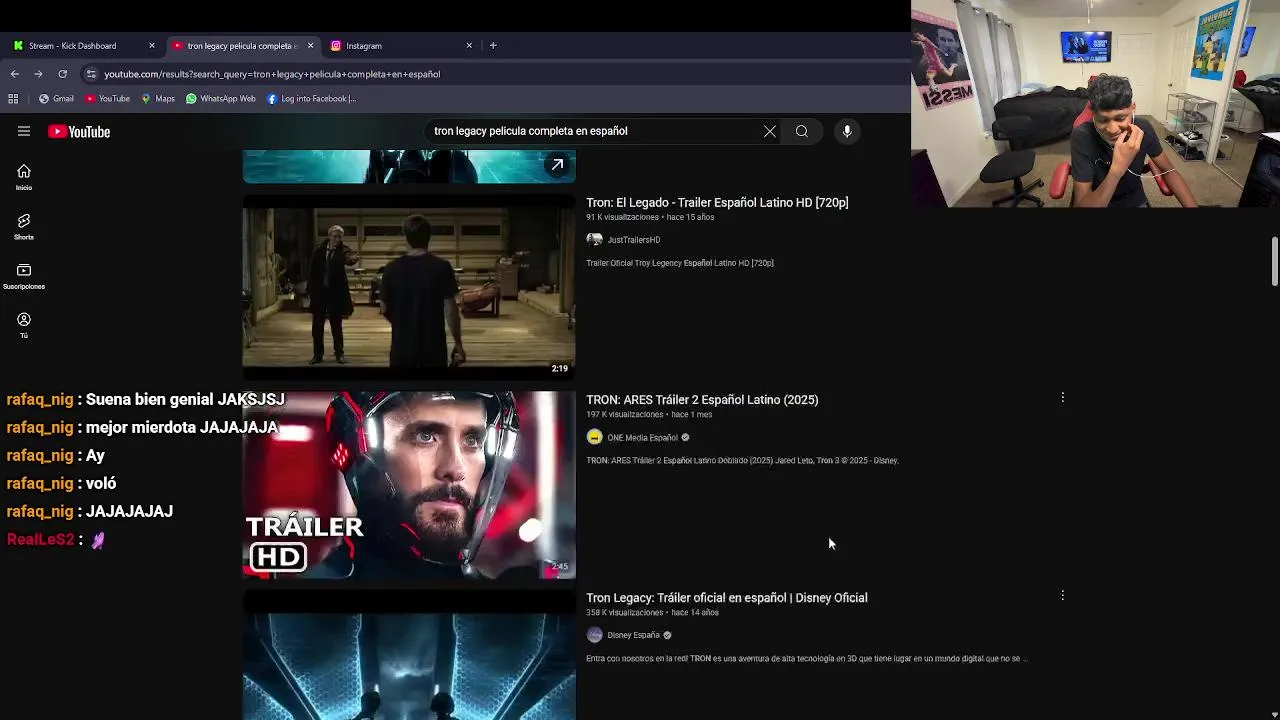Run search with the magnifier button
The height and width of the screenshot is (720, 1280).
pos(802,131)
